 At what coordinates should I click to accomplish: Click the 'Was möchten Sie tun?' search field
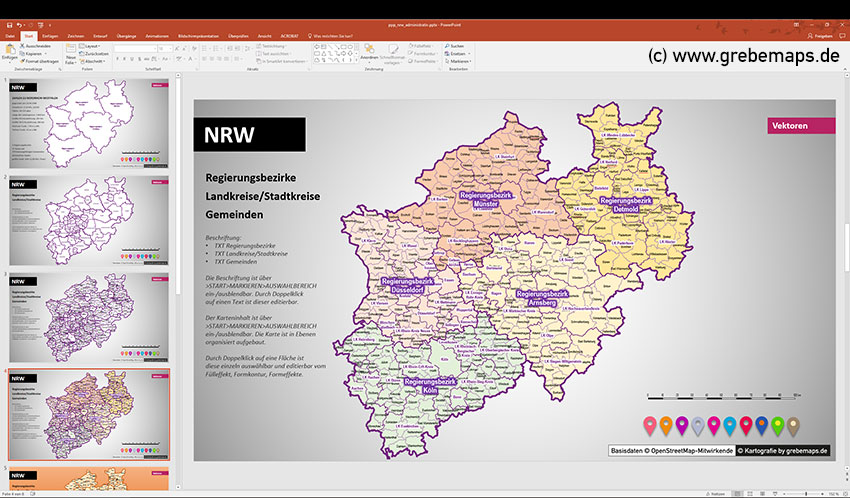click(337, 35)
